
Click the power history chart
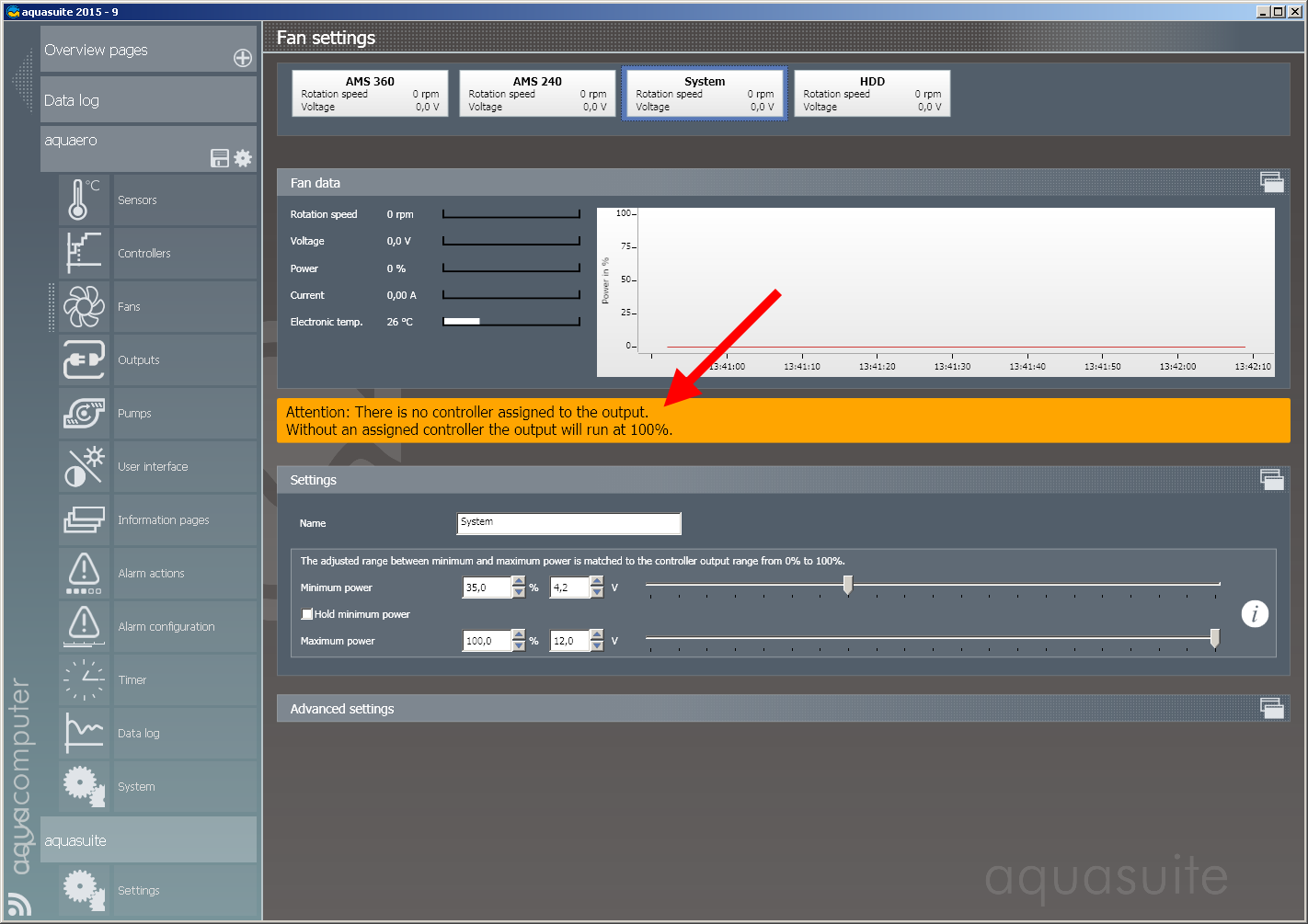pos(935,292)
